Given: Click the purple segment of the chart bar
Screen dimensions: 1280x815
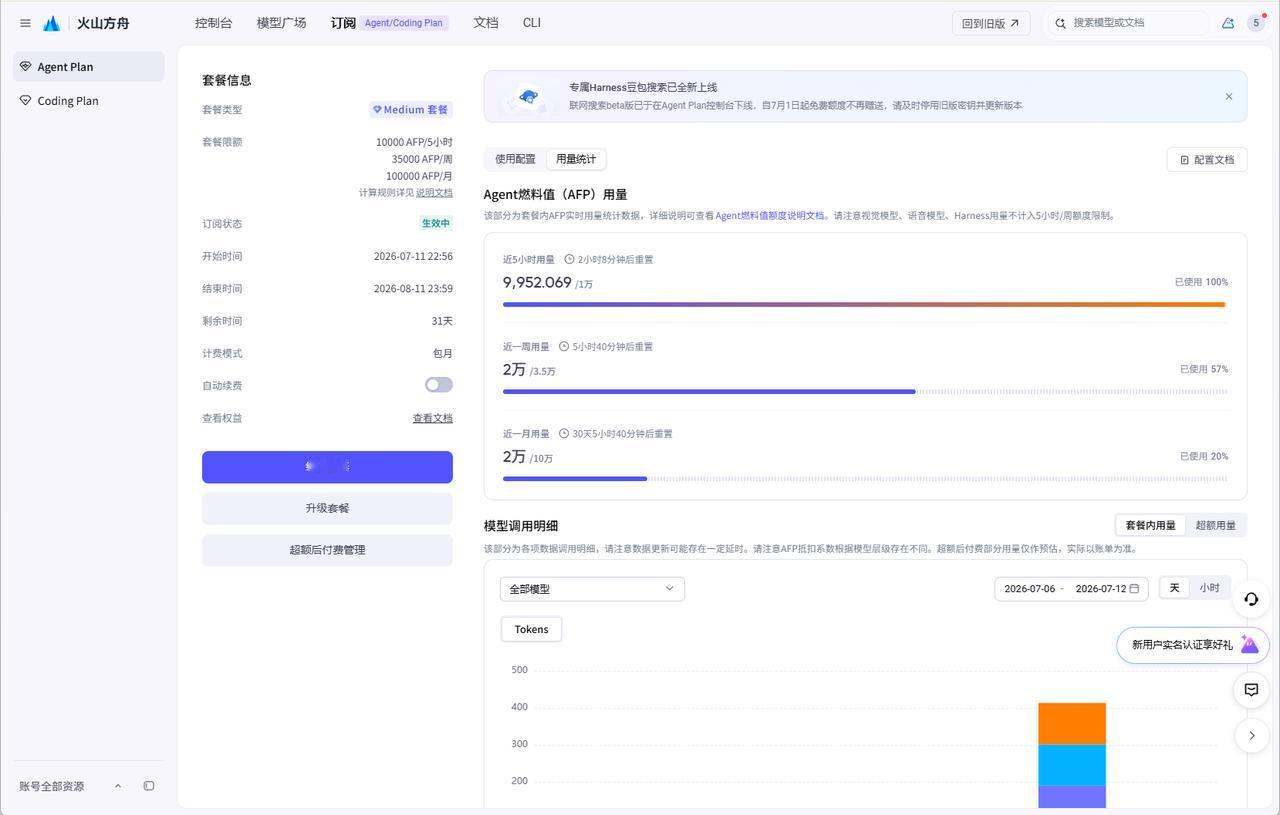Looking at the screenshot, I should (1072, 797).
